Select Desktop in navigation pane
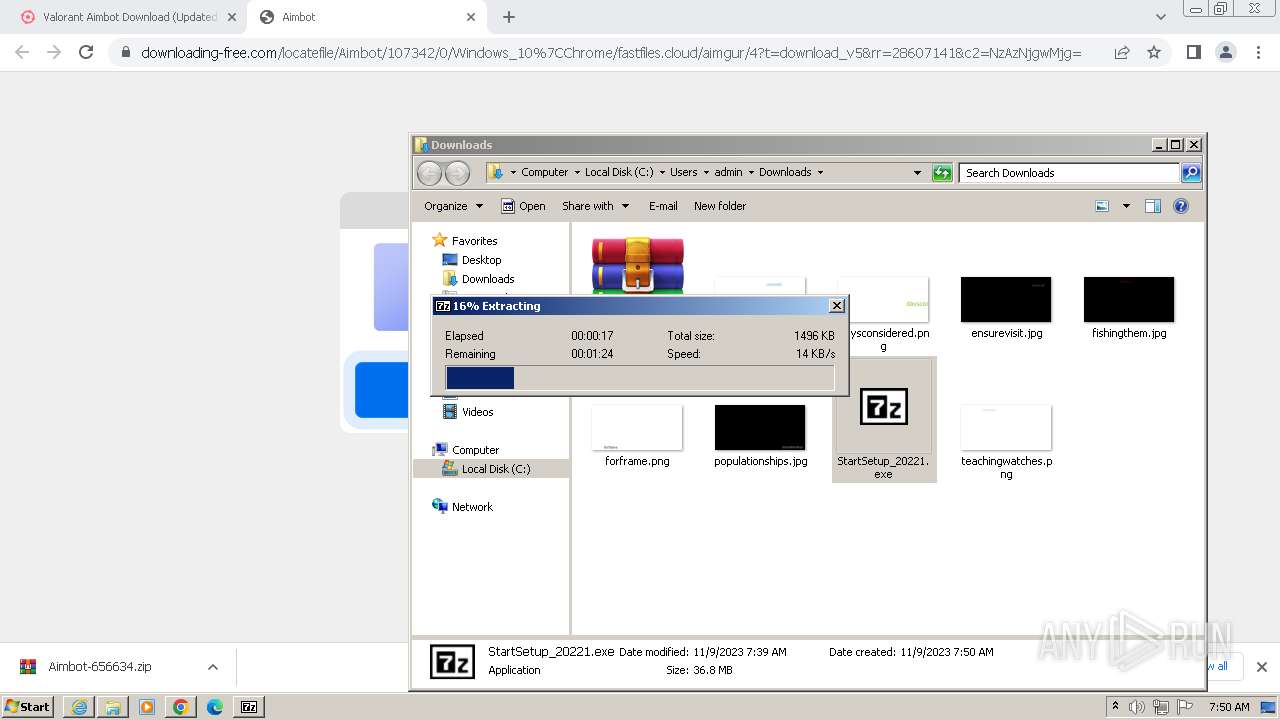 tap(472, 260)
